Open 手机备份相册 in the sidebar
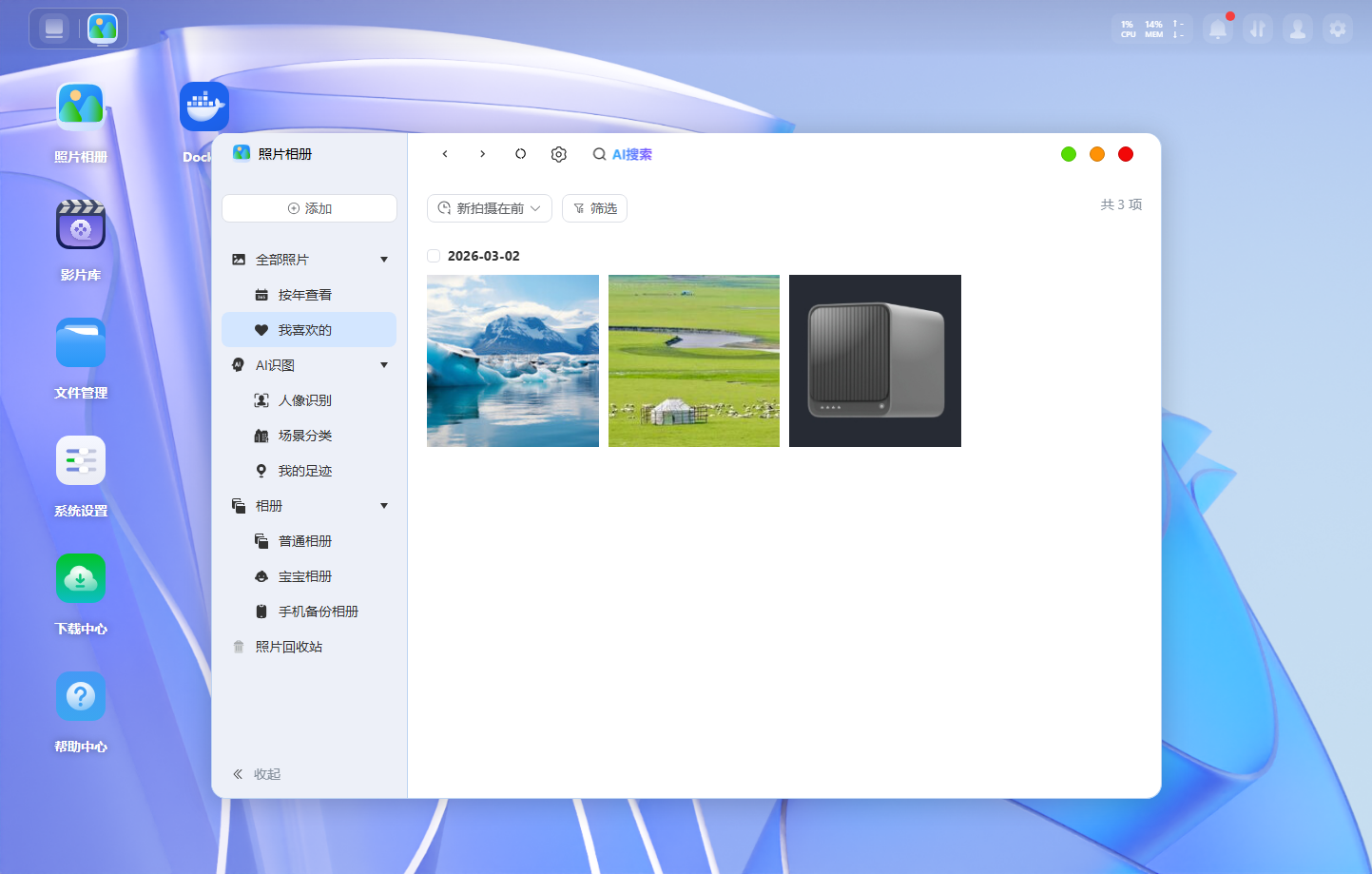 click(309, 612)
